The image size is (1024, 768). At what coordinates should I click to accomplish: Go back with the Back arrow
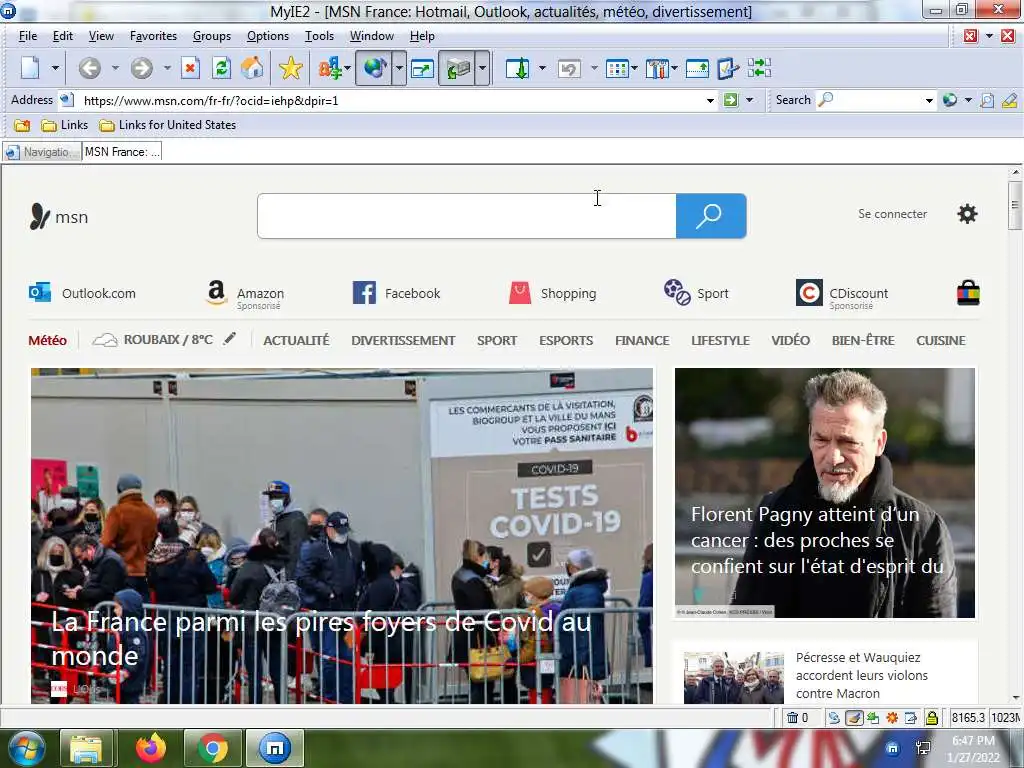pos(89,68)
